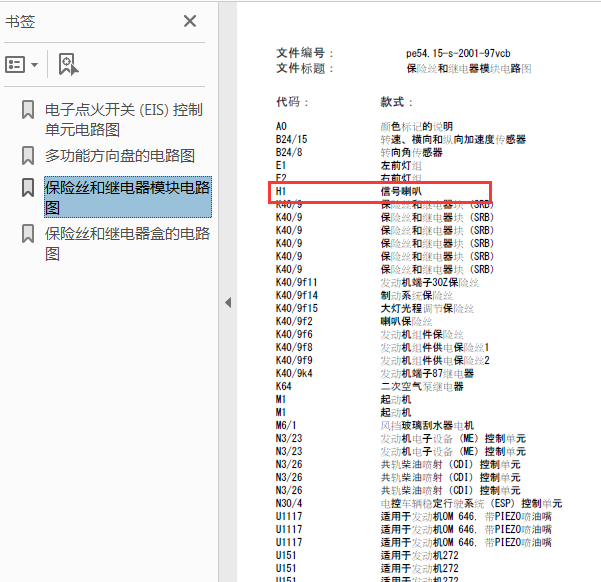The height and width of the screenshot is (582, 601).
Task: Click code K40/9f6
Action: click(x=294, y=334)
